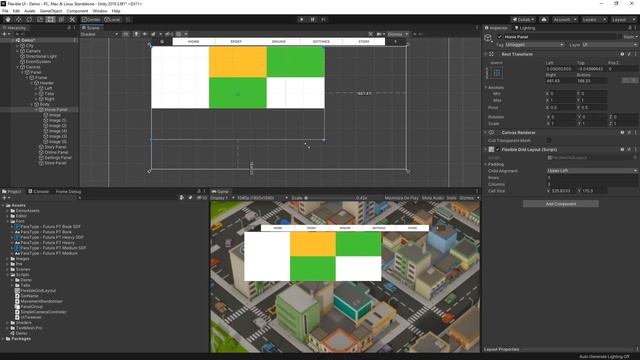
Task: Click the add (+) button in Project panel
Action: (4, 198)
